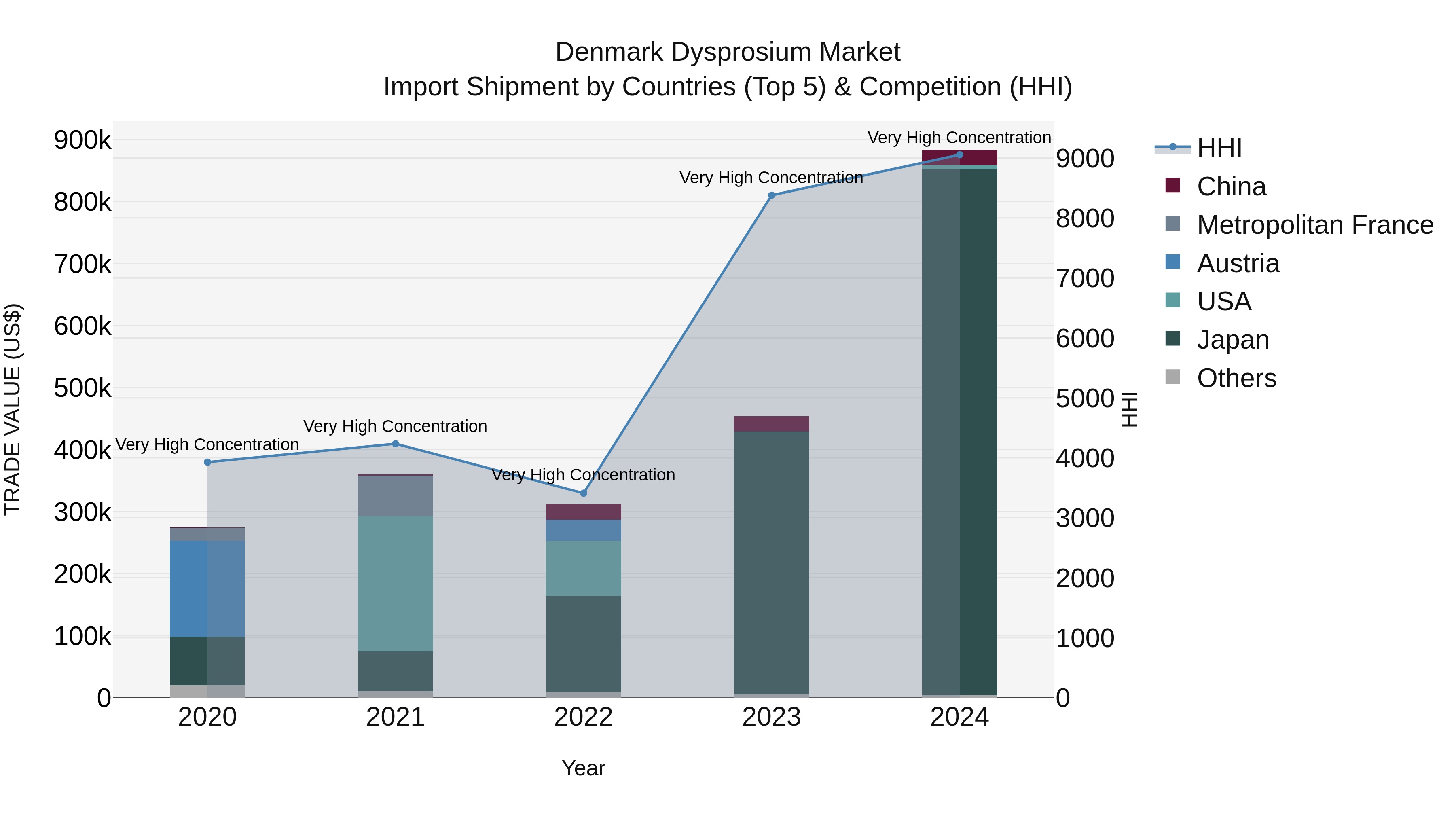Click the China bar segment in 2022
Image resolution: width=1456 pixels, height=819 pixels.
click(583, 512)
